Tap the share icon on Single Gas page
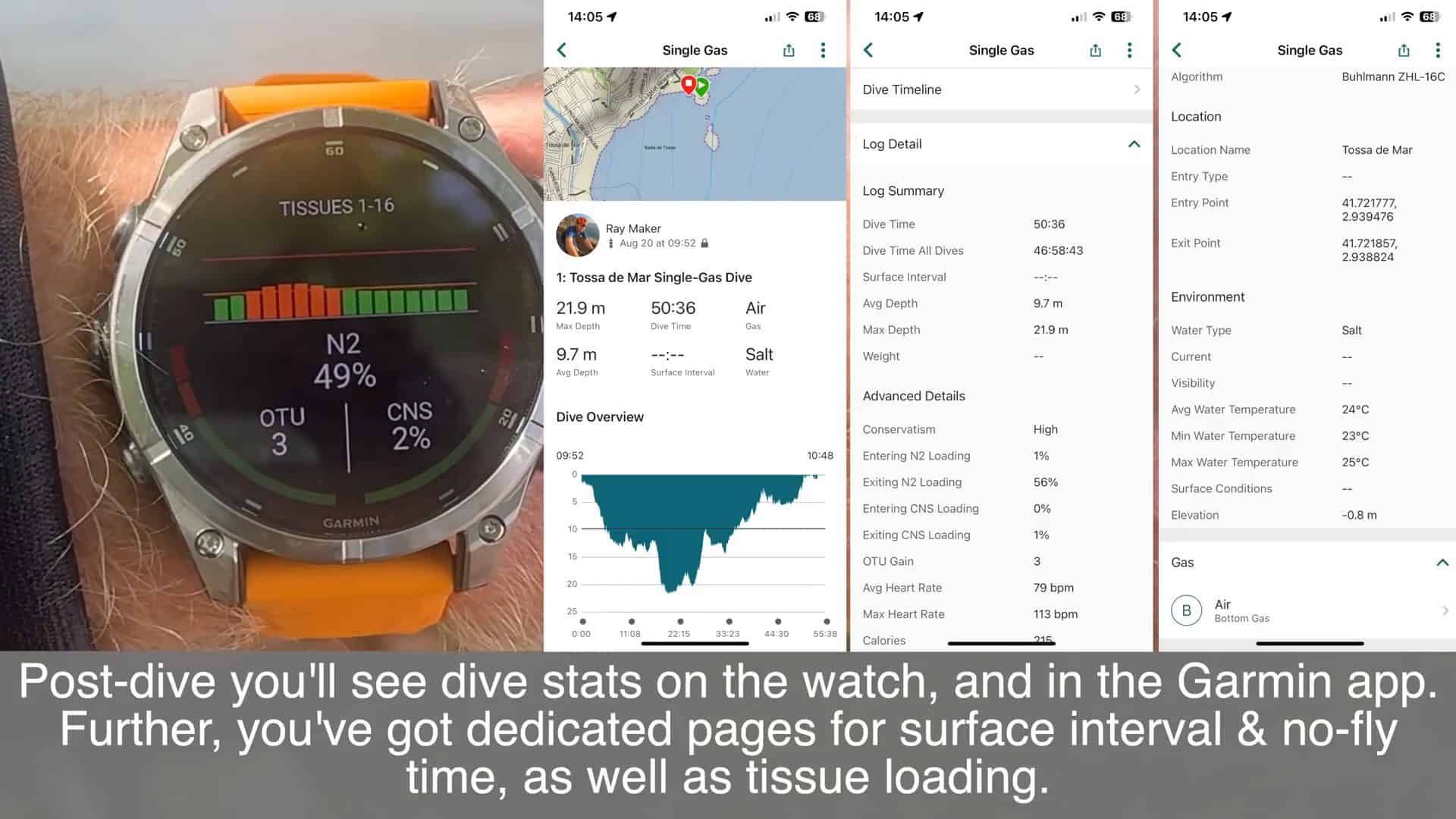 point(789,50)
